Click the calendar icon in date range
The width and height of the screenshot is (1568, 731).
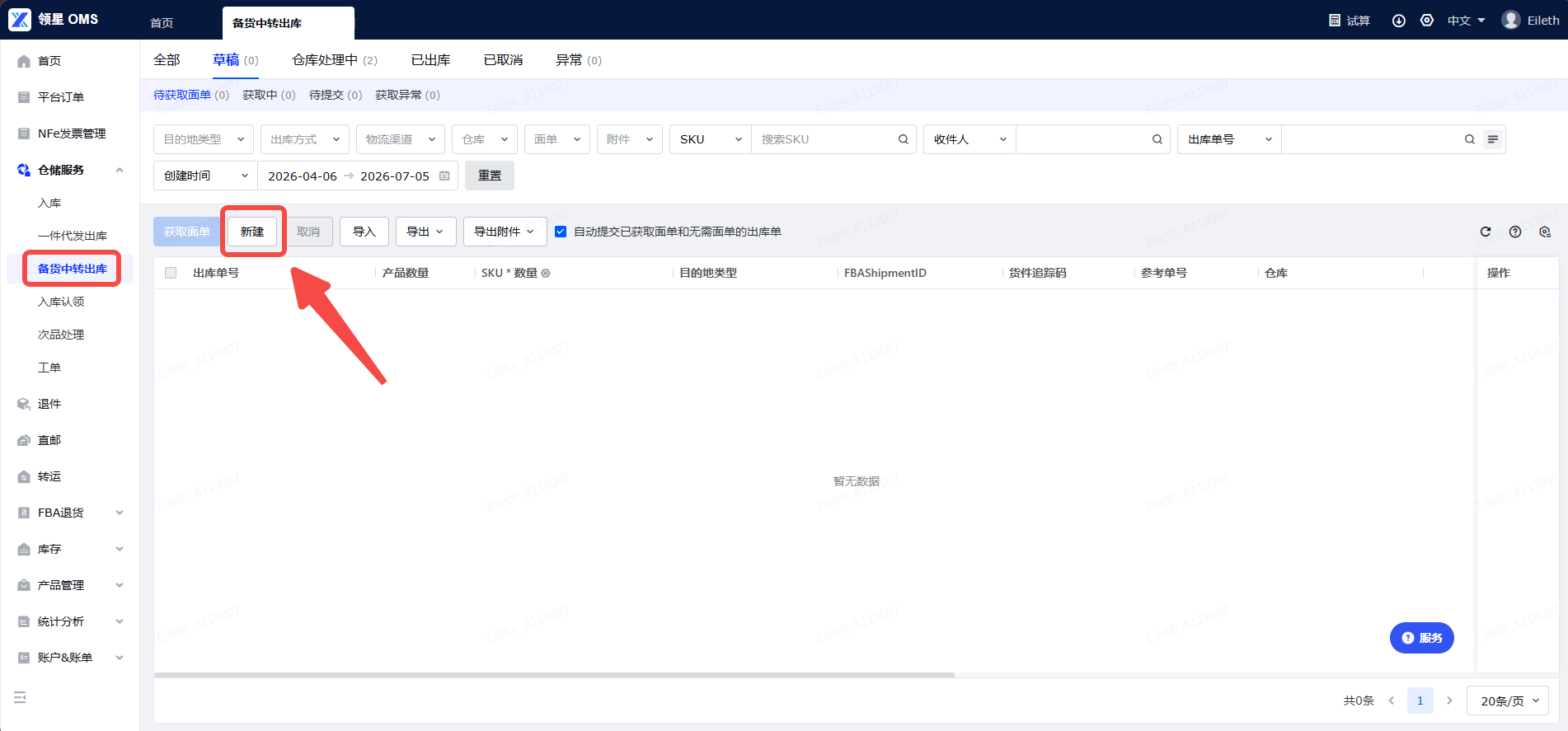pyautogui.click(x=444, y=176)
